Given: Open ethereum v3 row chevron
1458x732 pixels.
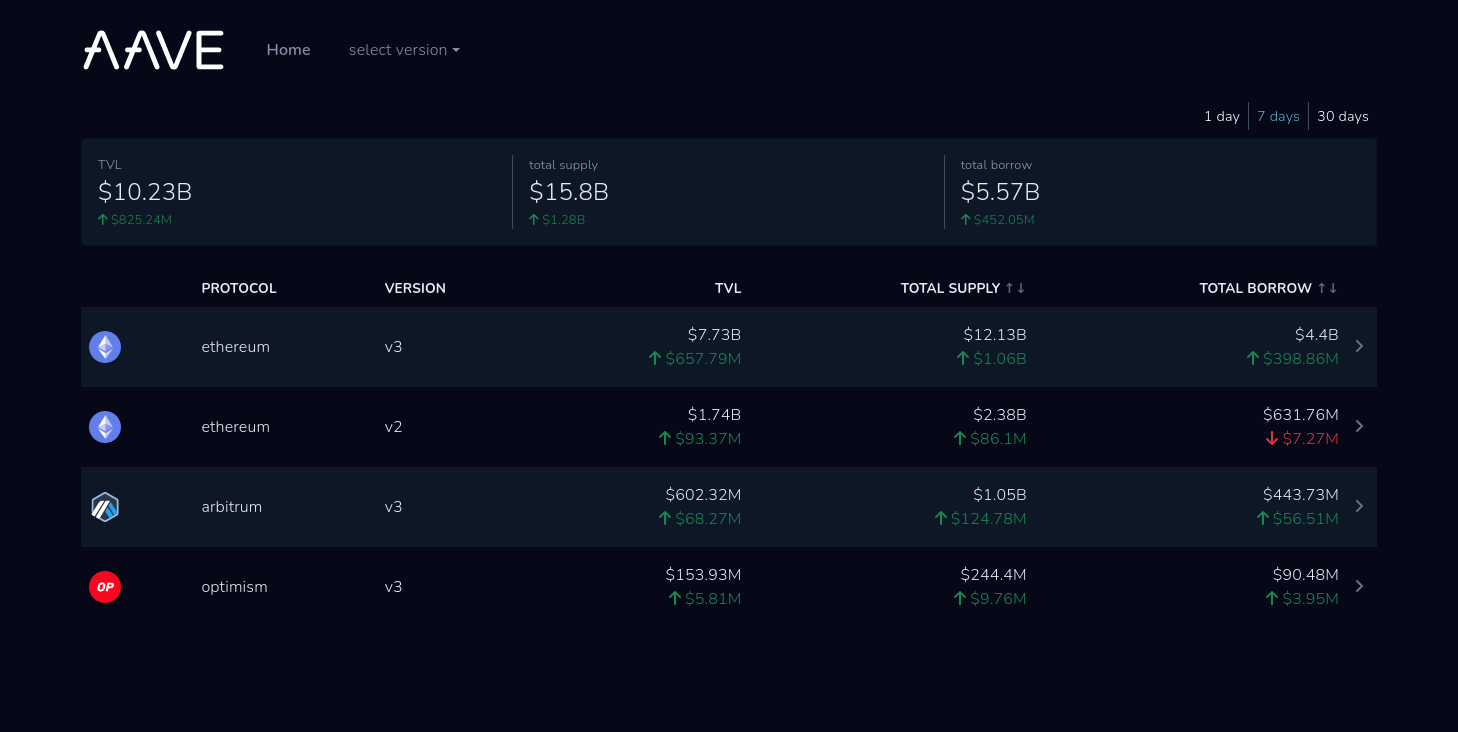Looking at the screenshot, I should [x=1359, y=346].
